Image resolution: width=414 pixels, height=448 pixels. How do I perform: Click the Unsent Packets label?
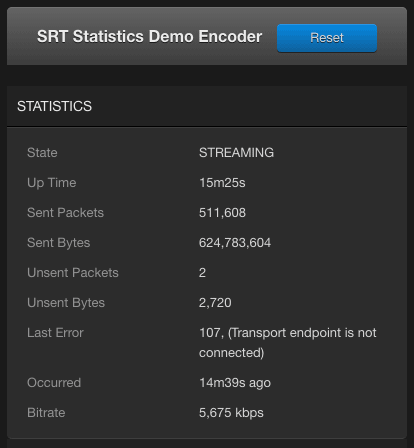(x=73, y=273)
